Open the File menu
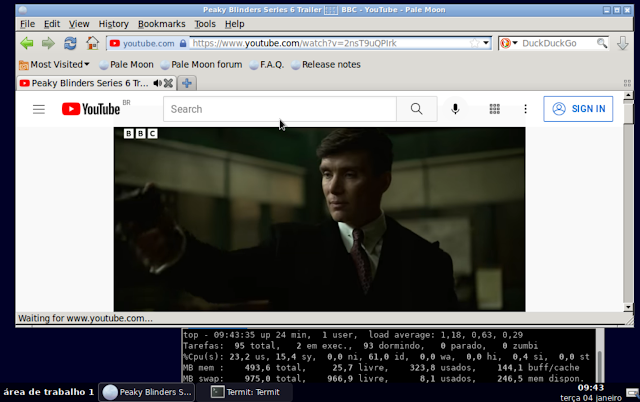Screen dimensions: 640x402 27,24
